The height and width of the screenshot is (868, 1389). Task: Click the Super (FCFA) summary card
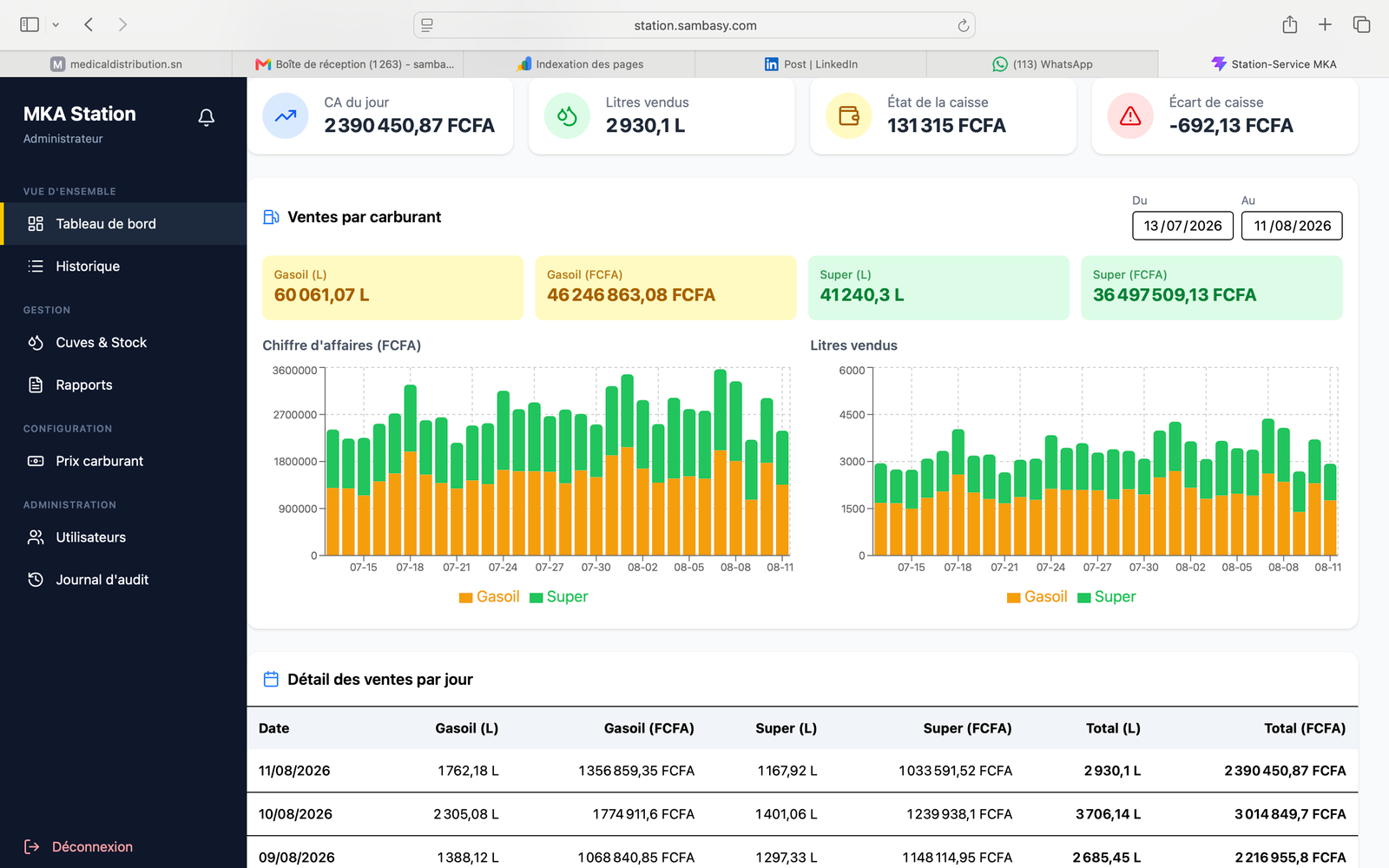[x=1212, y=287]
